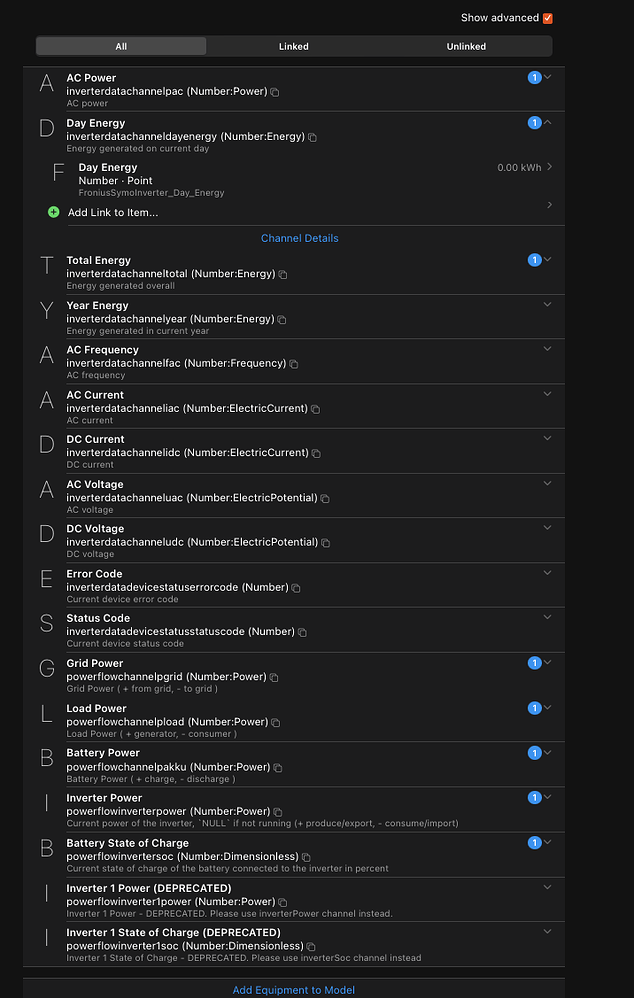
Task: Open the Channel Details link
Action: (x=299, y=238)
